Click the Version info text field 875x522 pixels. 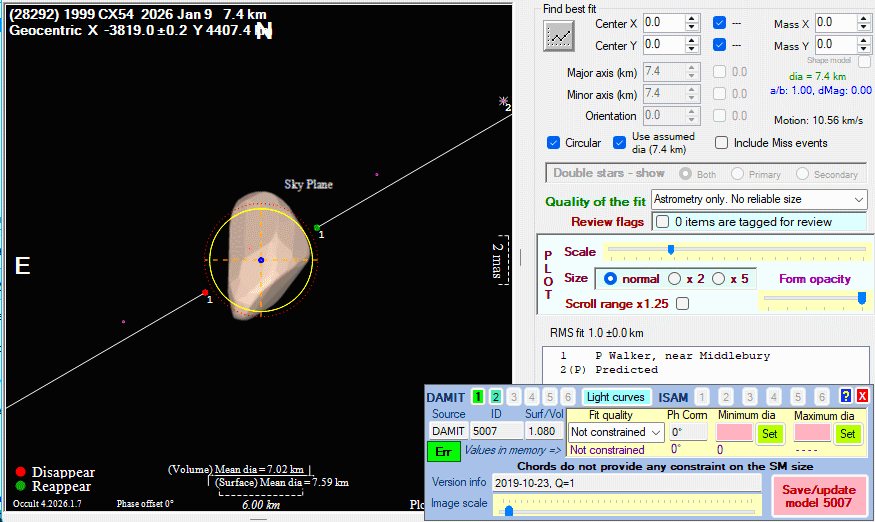[626, 482]
